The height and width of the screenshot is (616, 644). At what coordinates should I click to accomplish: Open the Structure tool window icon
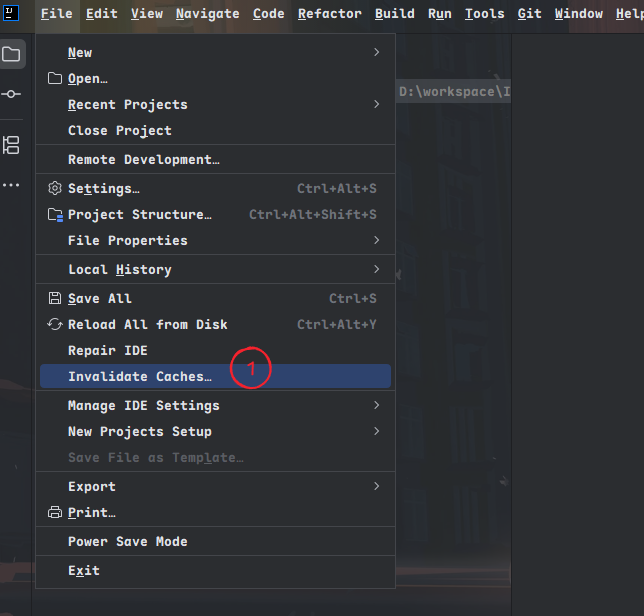pos(12,145)
